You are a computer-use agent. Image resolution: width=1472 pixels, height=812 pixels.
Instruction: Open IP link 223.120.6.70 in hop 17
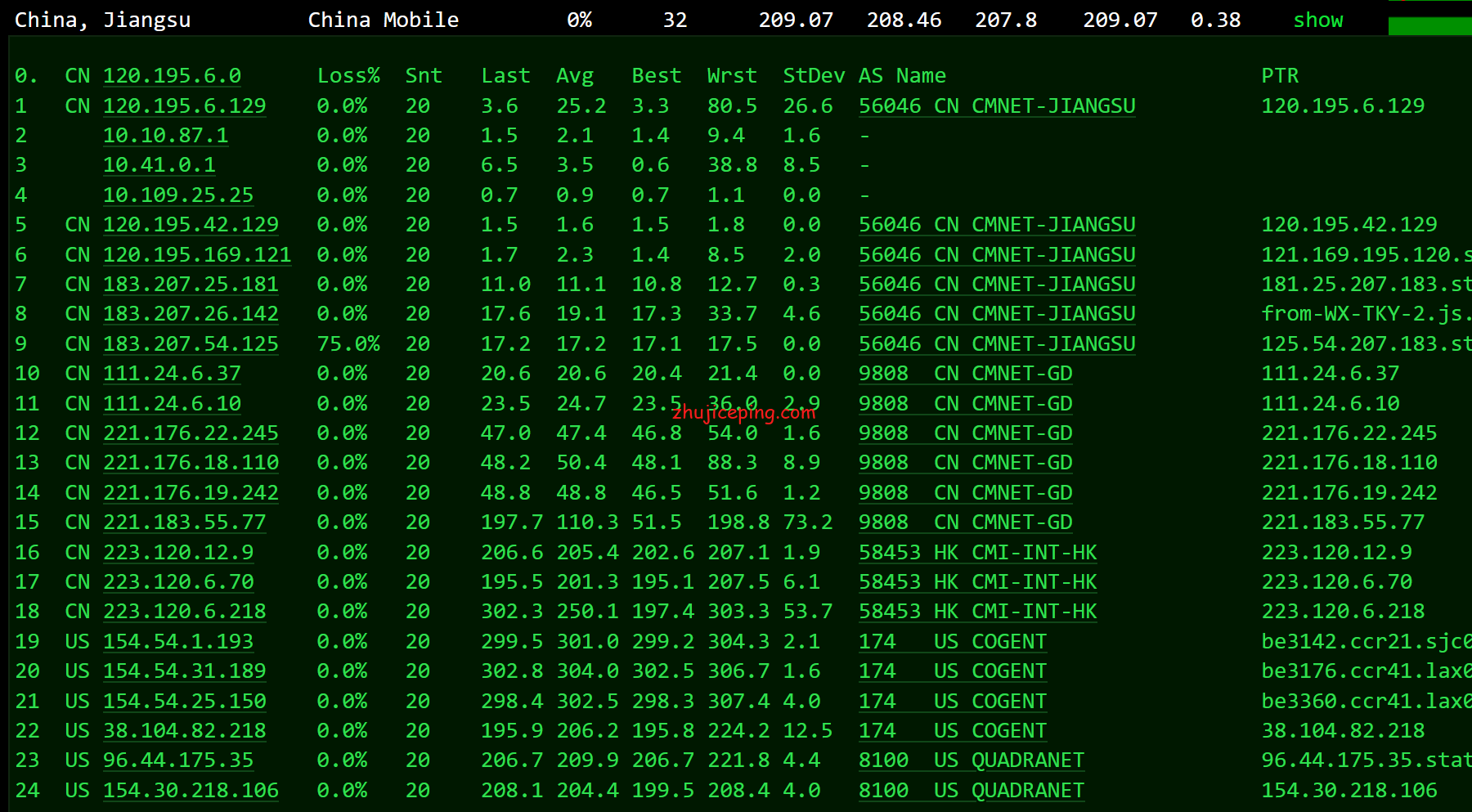coord(178,581)
